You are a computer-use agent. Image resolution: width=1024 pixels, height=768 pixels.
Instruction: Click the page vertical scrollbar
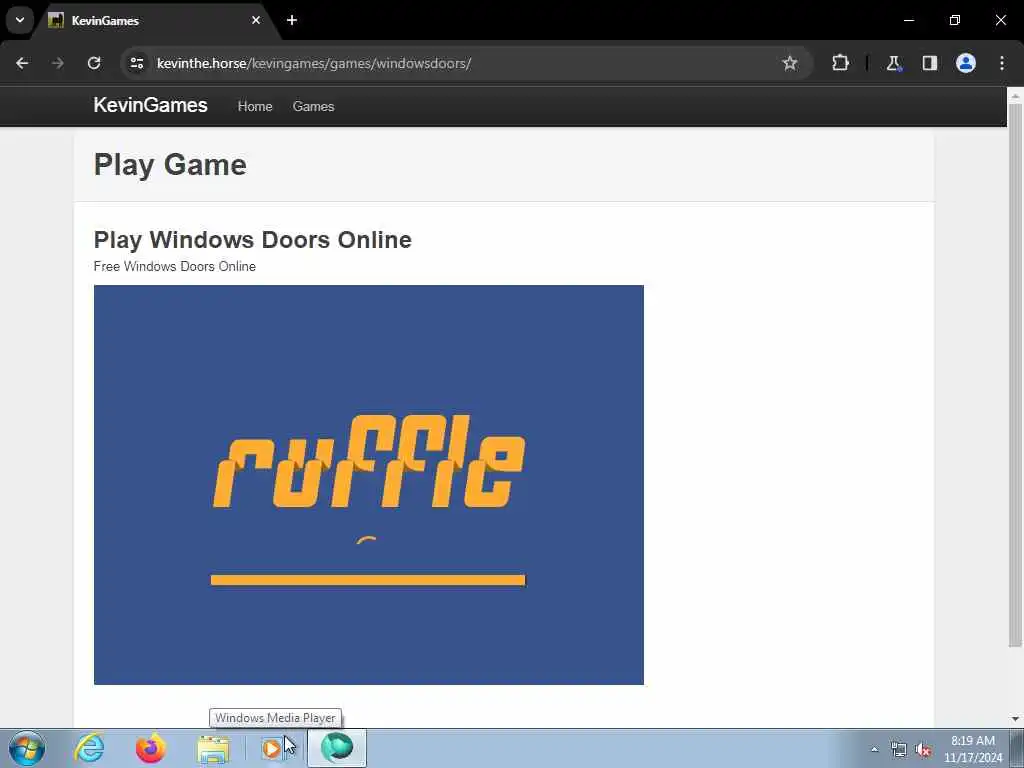click(x=1015, y=376)
